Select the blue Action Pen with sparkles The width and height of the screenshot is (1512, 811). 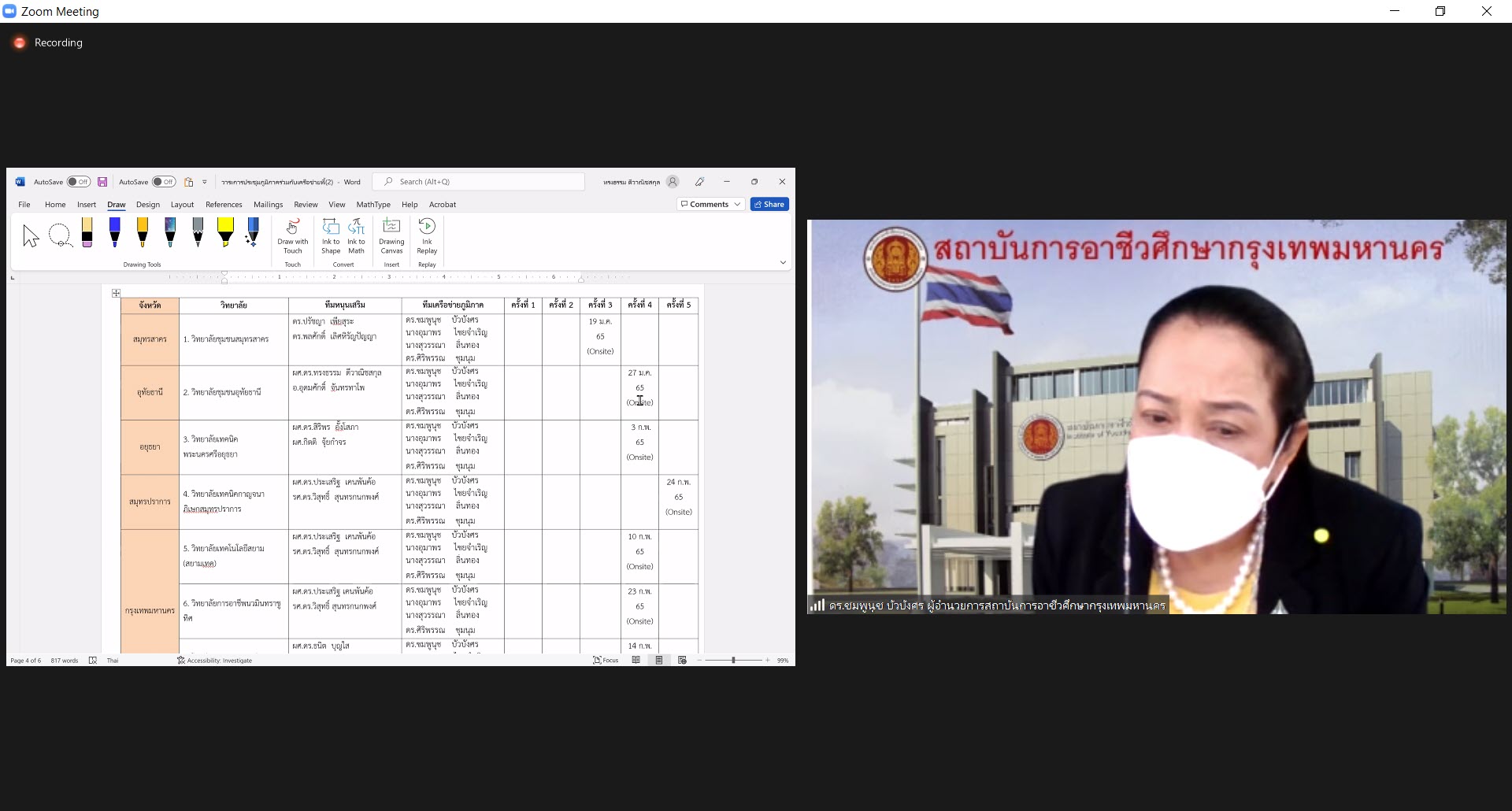click(x=253, y=233)
